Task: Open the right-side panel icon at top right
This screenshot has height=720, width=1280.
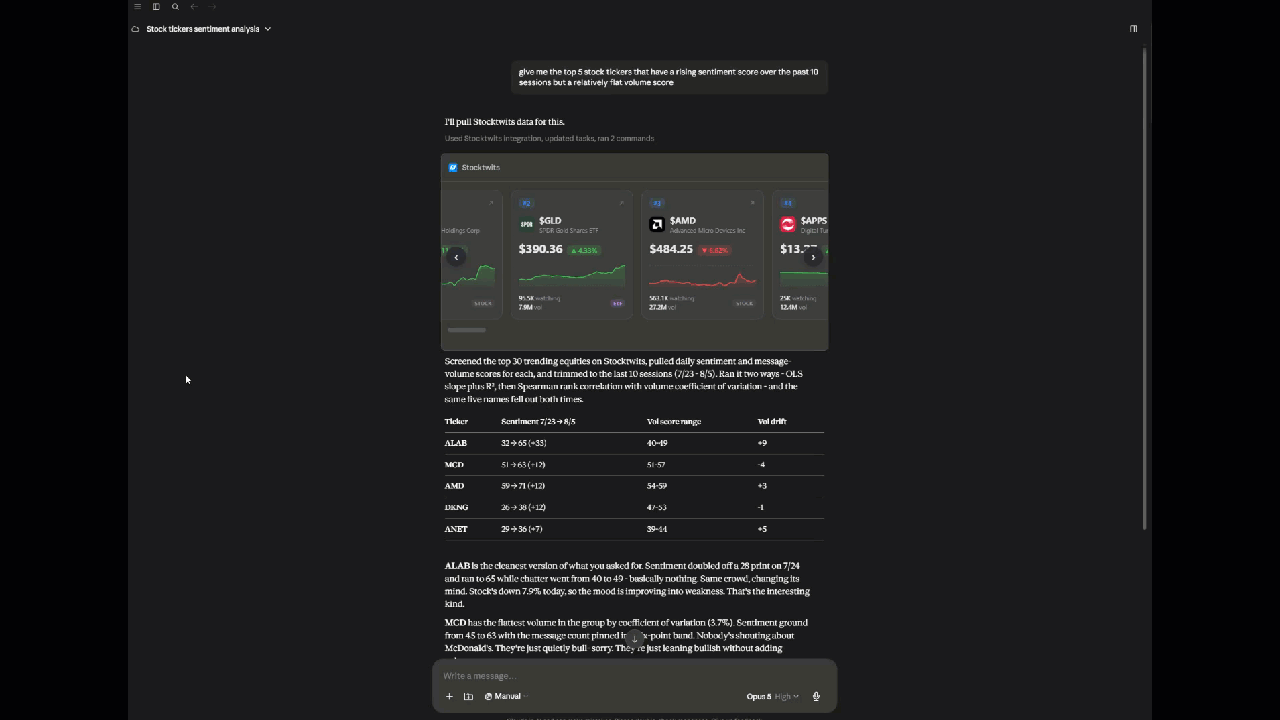Action: click(1133, 29)
